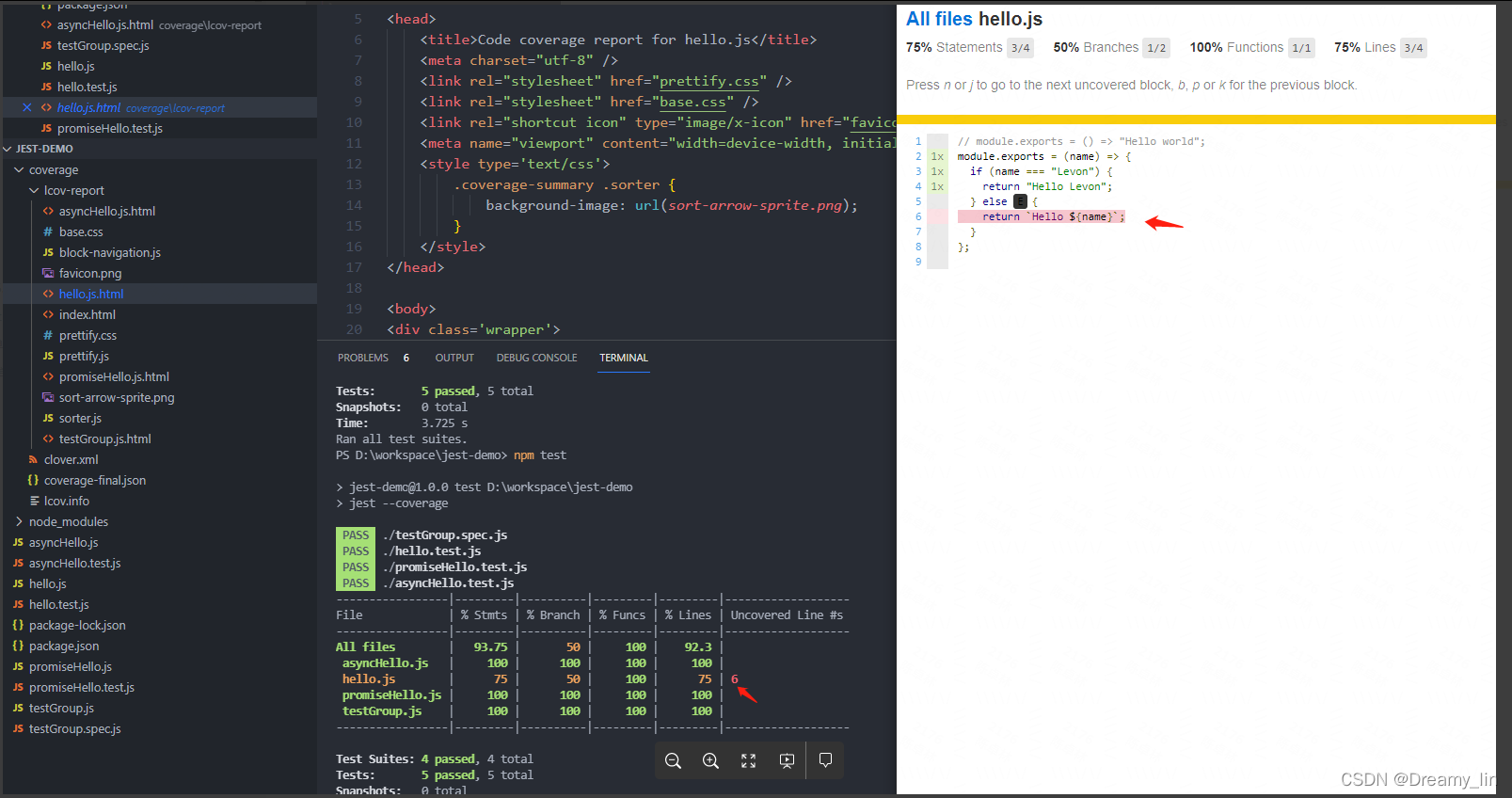Viewport: 1512px width, 798px height.
Task: Click the 1/2 Branches fraction badge
Action: [x=1157, y=48]
